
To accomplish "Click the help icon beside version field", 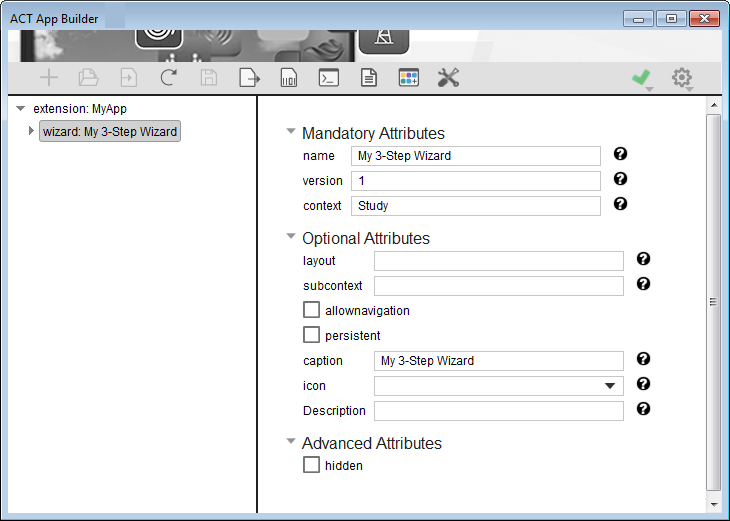I will tap(620, 179).
